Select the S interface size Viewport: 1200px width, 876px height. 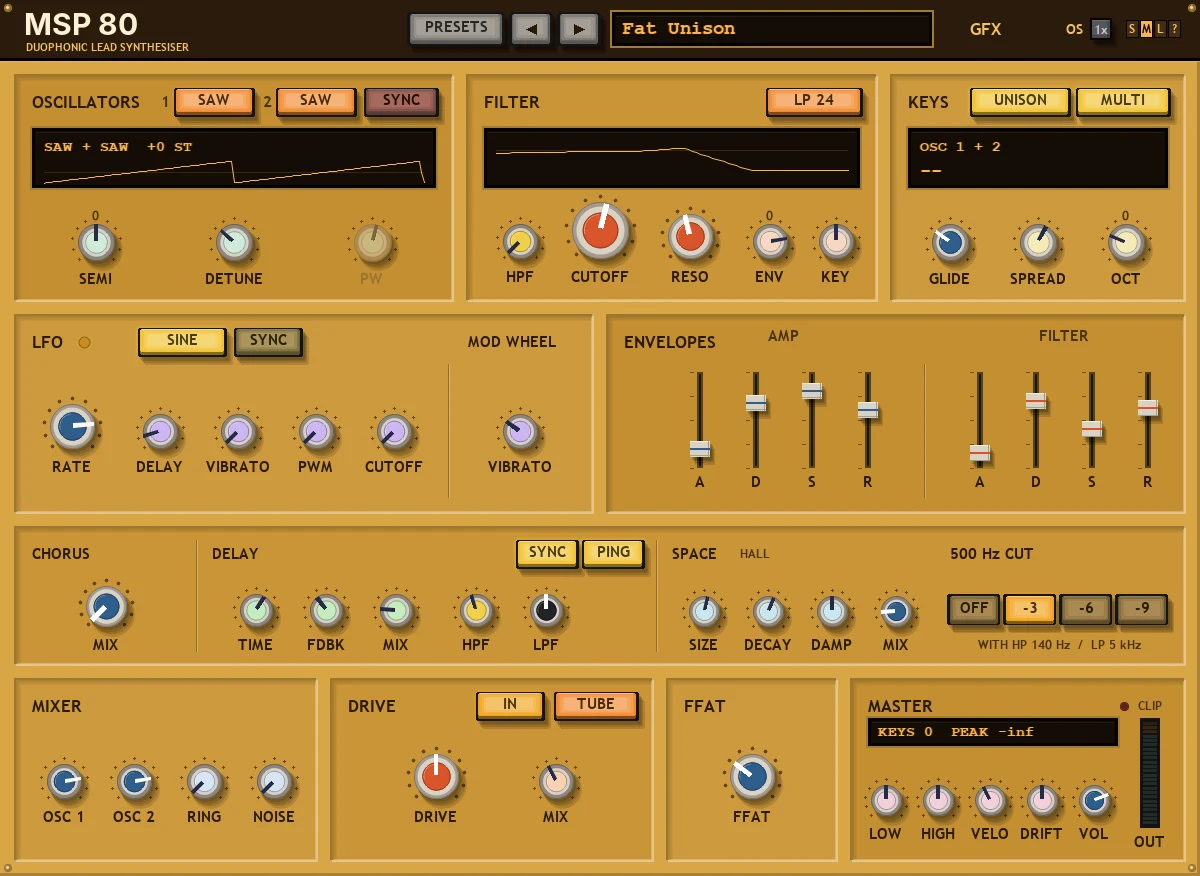pos(1132,29)
